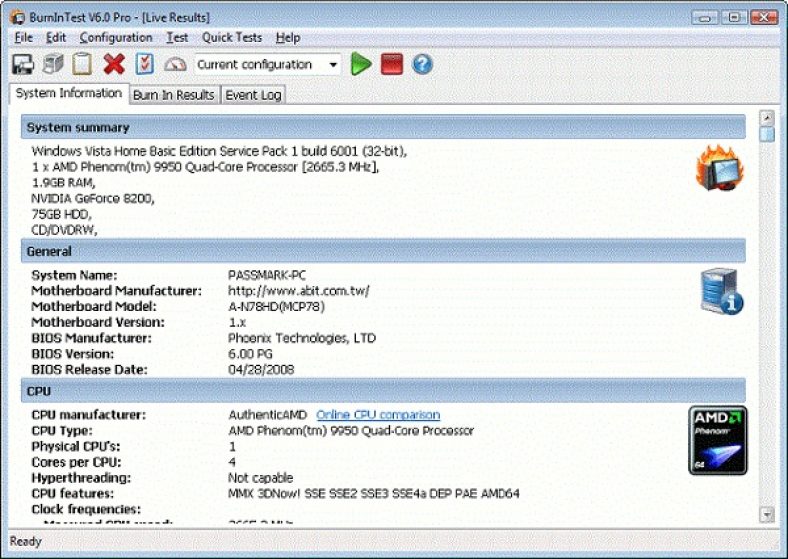The height and width of the screenshot is (559, 788).
Task: Click the scrollbar down arrow
Action: pos(767,514)
